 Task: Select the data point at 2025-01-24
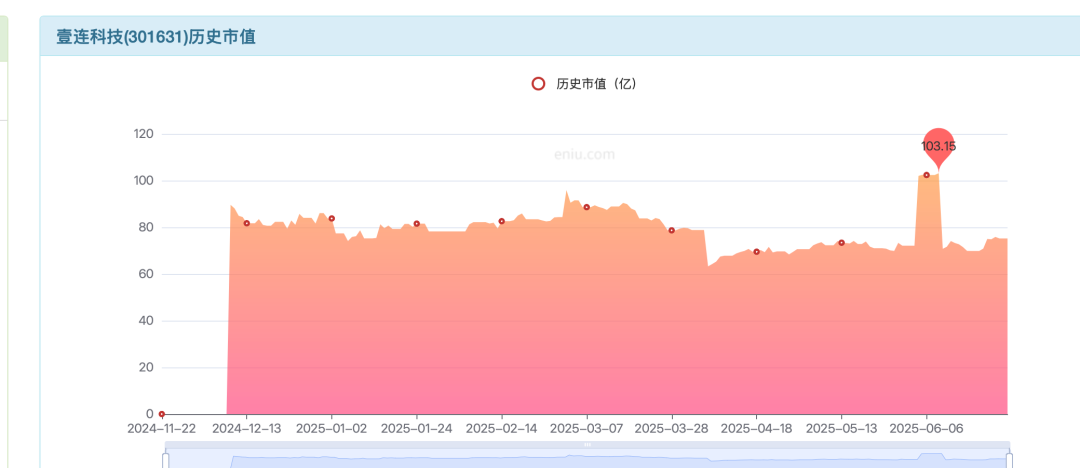417,223
